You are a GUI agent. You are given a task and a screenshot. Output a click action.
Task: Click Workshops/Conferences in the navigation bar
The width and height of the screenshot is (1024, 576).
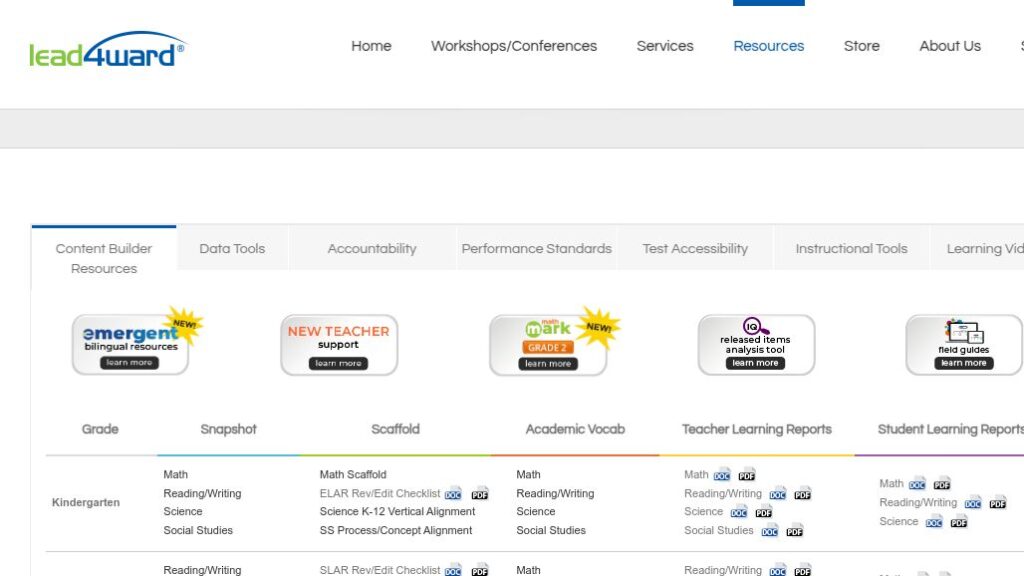(x=513, y=46)
